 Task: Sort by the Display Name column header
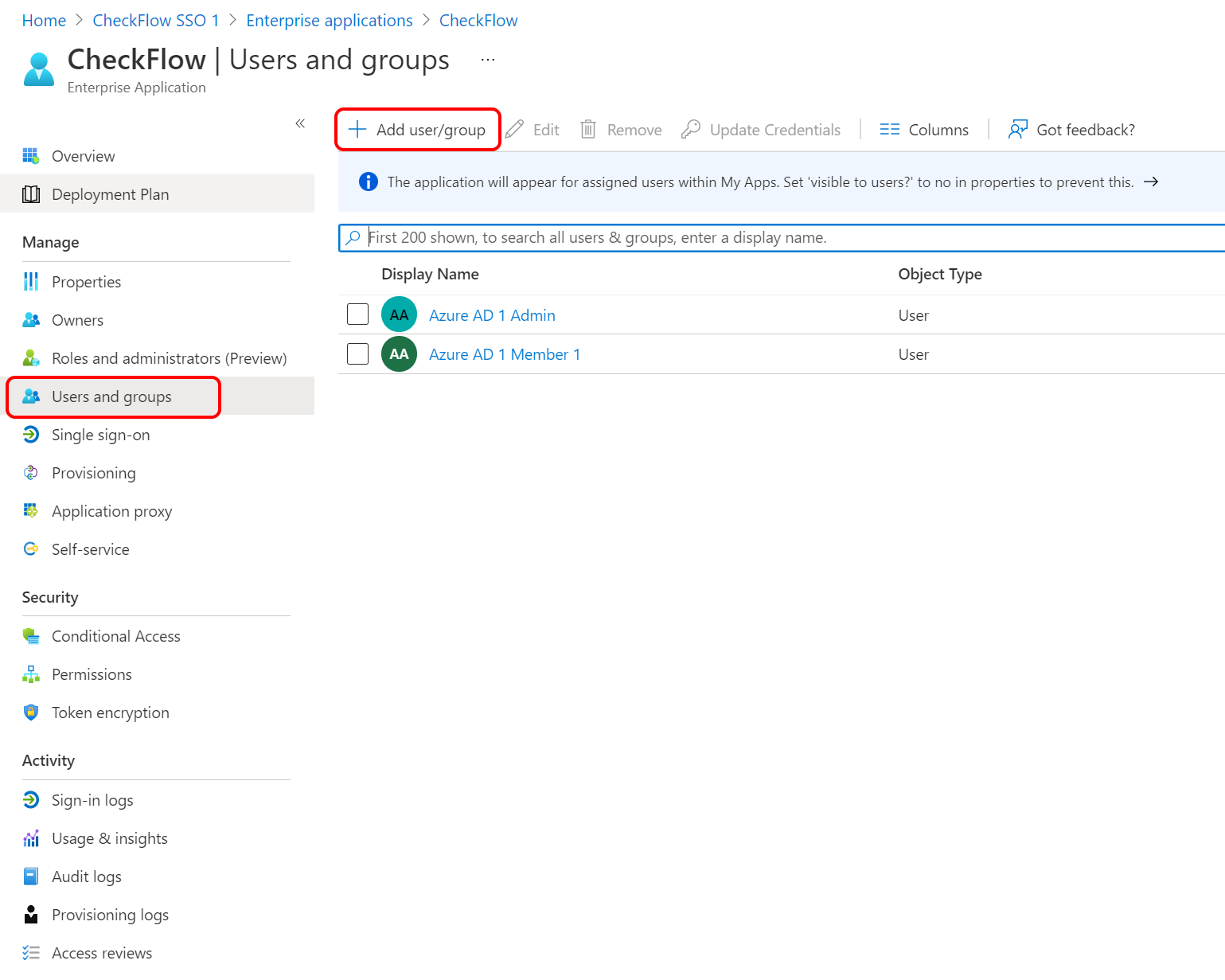[430, 274]
